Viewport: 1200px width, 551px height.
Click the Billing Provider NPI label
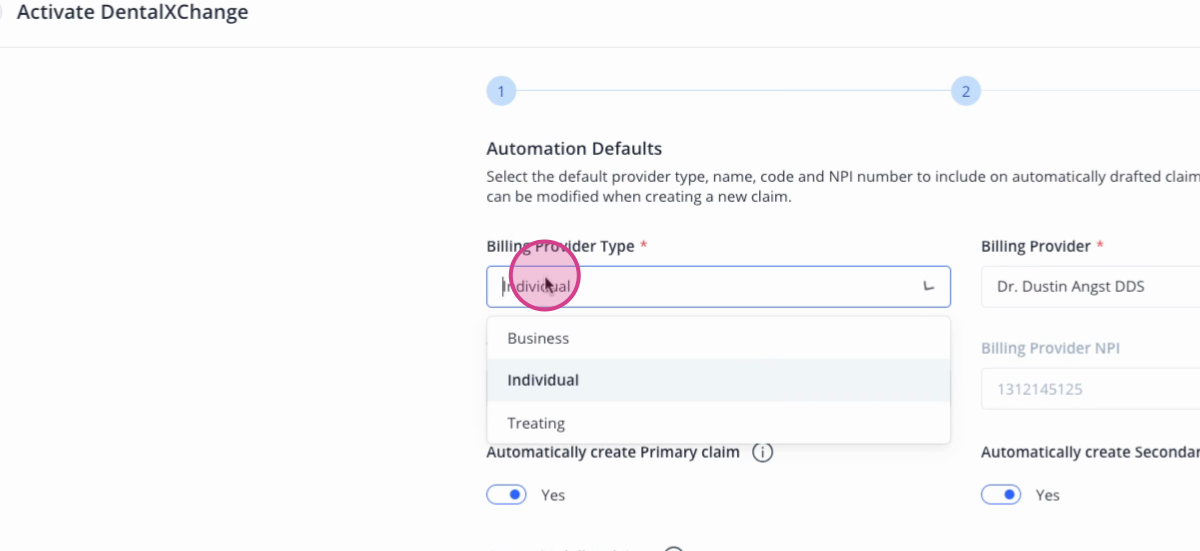coord(1050,348)
